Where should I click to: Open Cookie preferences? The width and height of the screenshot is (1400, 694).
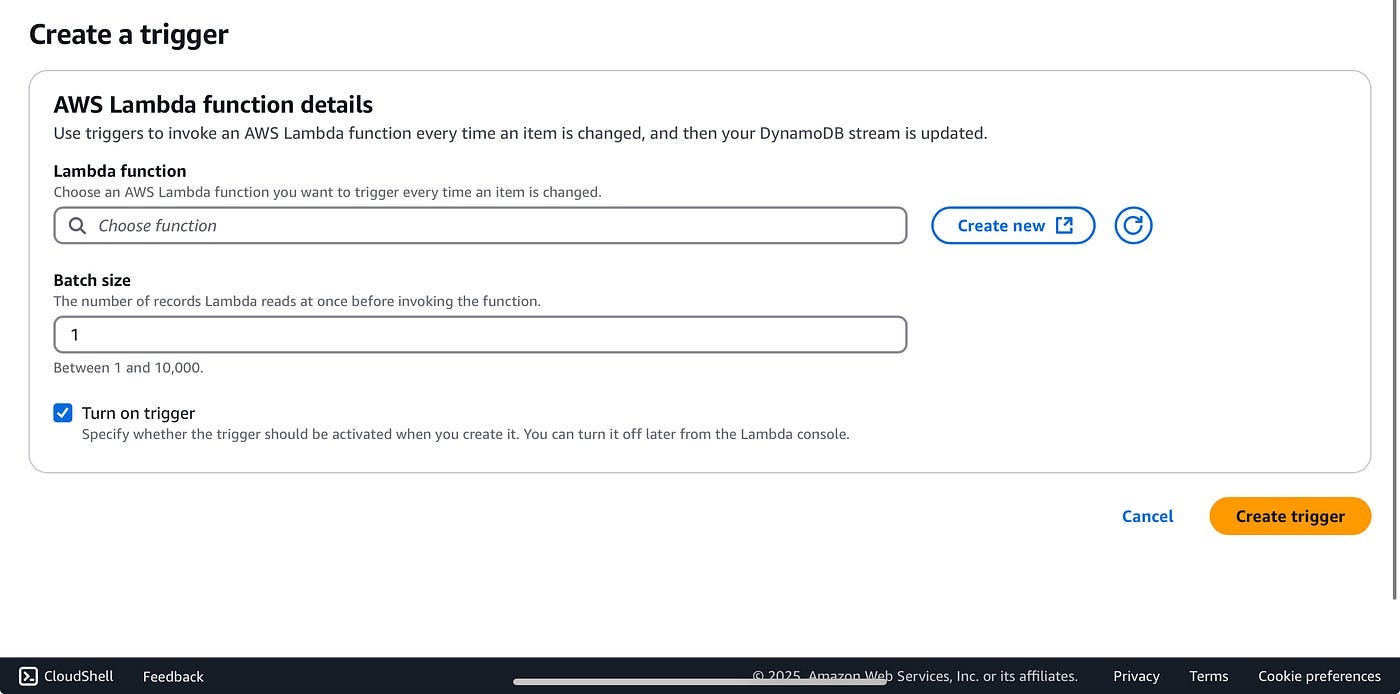point(1319,676)
